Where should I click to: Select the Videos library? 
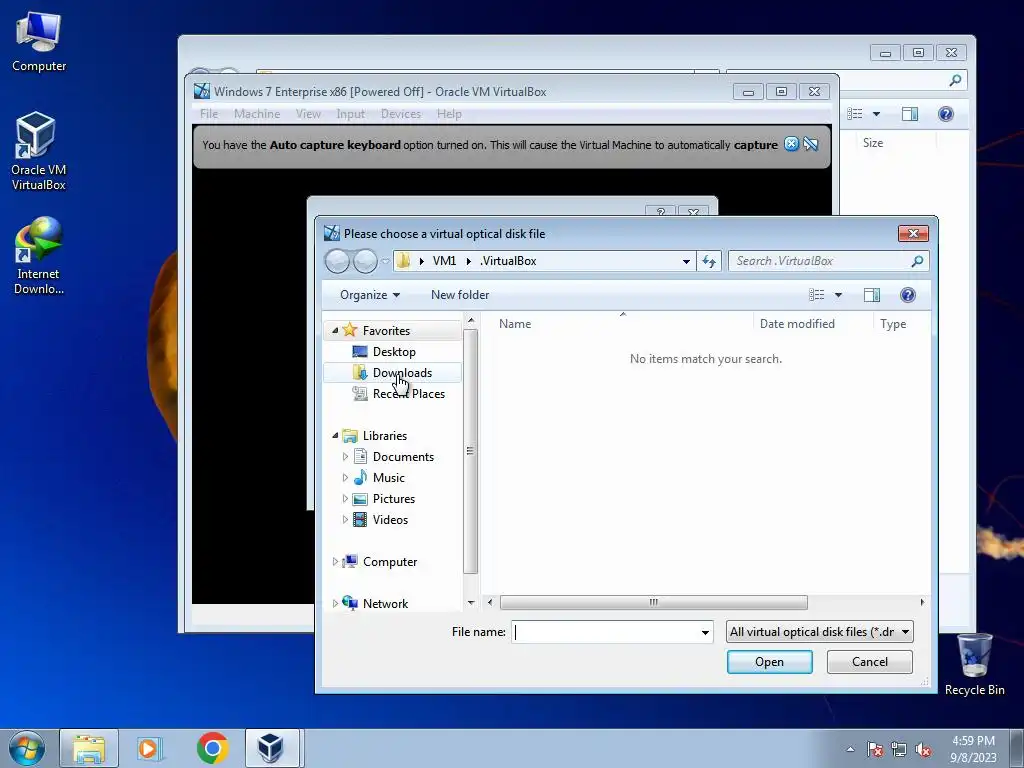click(x=381, y=519)
